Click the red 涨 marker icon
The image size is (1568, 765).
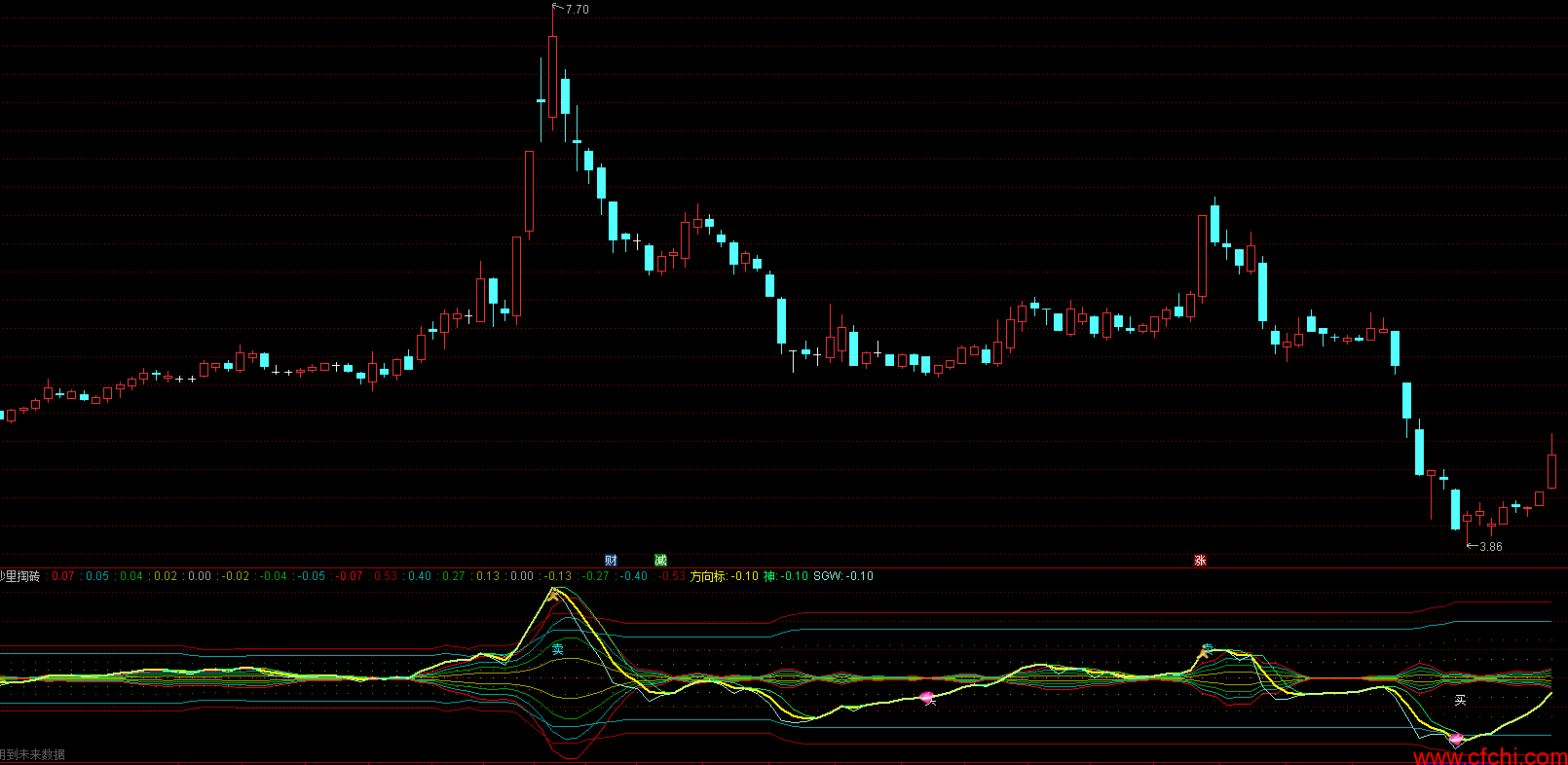[x=1200, y=561]
